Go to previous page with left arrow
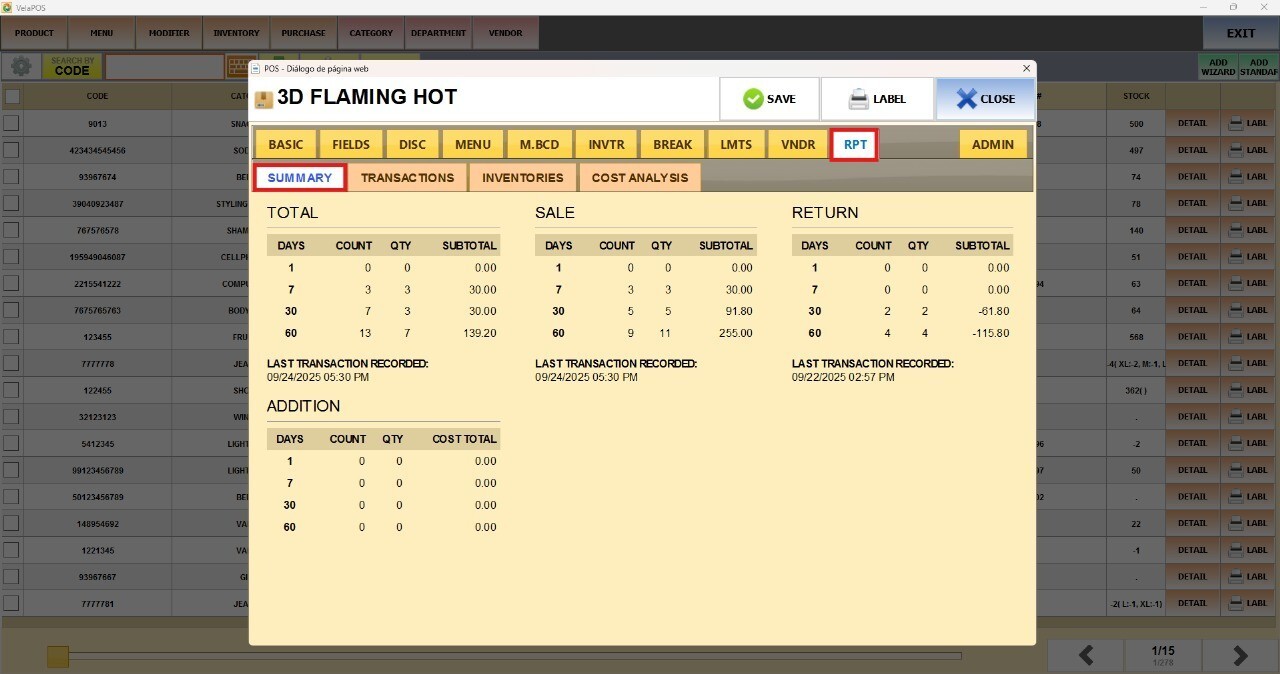 point(1085,655)
